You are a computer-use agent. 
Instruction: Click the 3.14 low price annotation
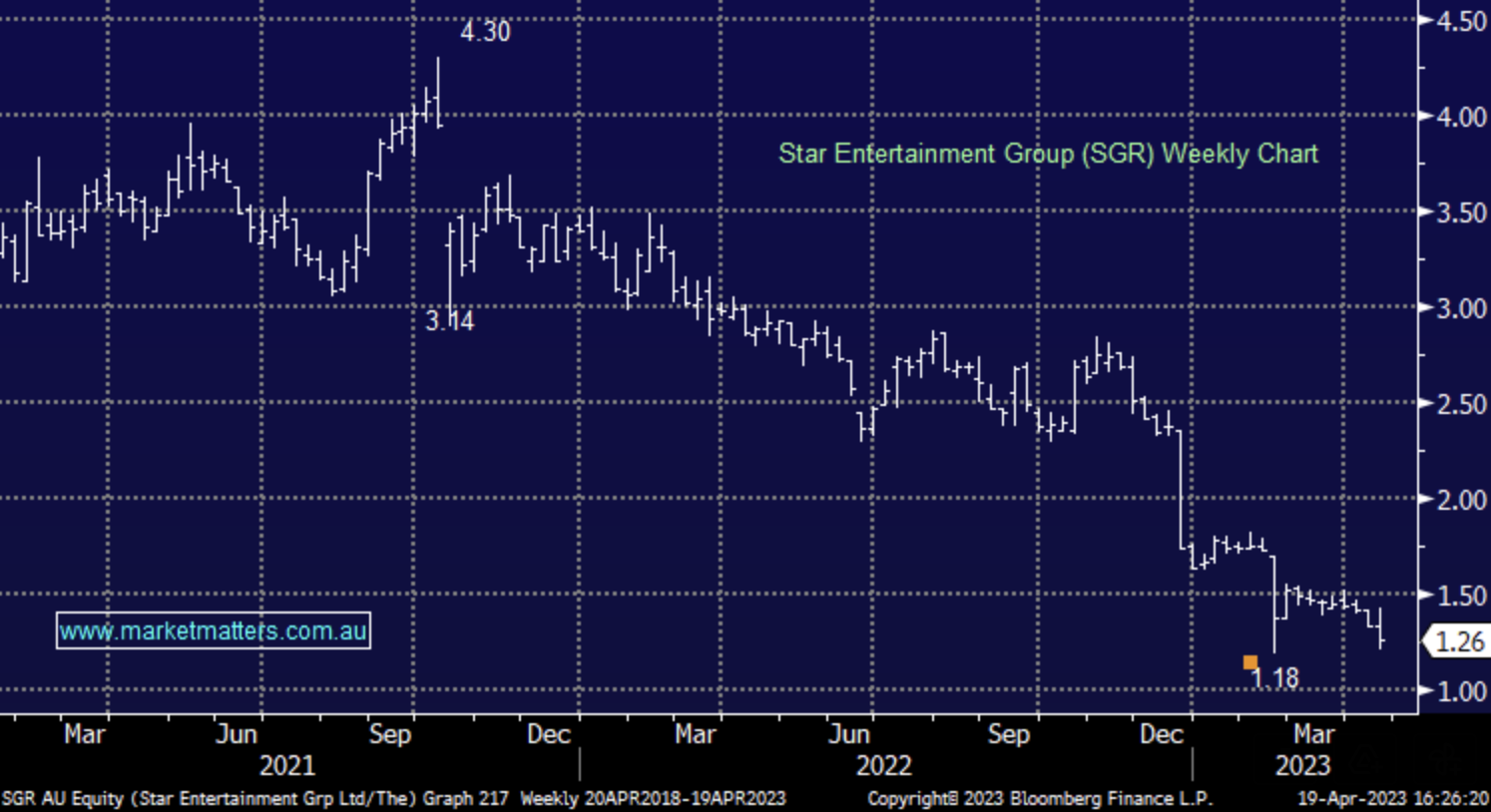click(449, 321)
